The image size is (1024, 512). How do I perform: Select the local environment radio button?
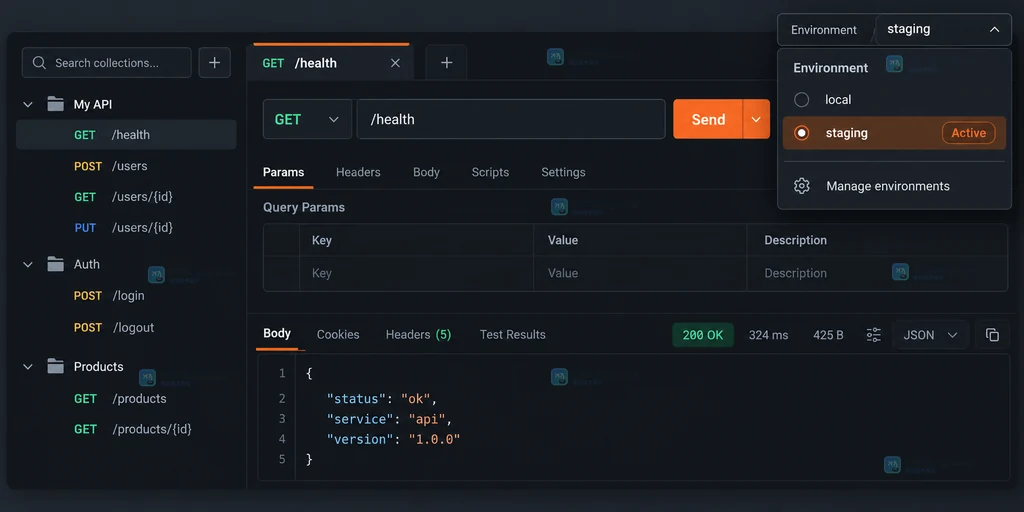click(801, 100)
